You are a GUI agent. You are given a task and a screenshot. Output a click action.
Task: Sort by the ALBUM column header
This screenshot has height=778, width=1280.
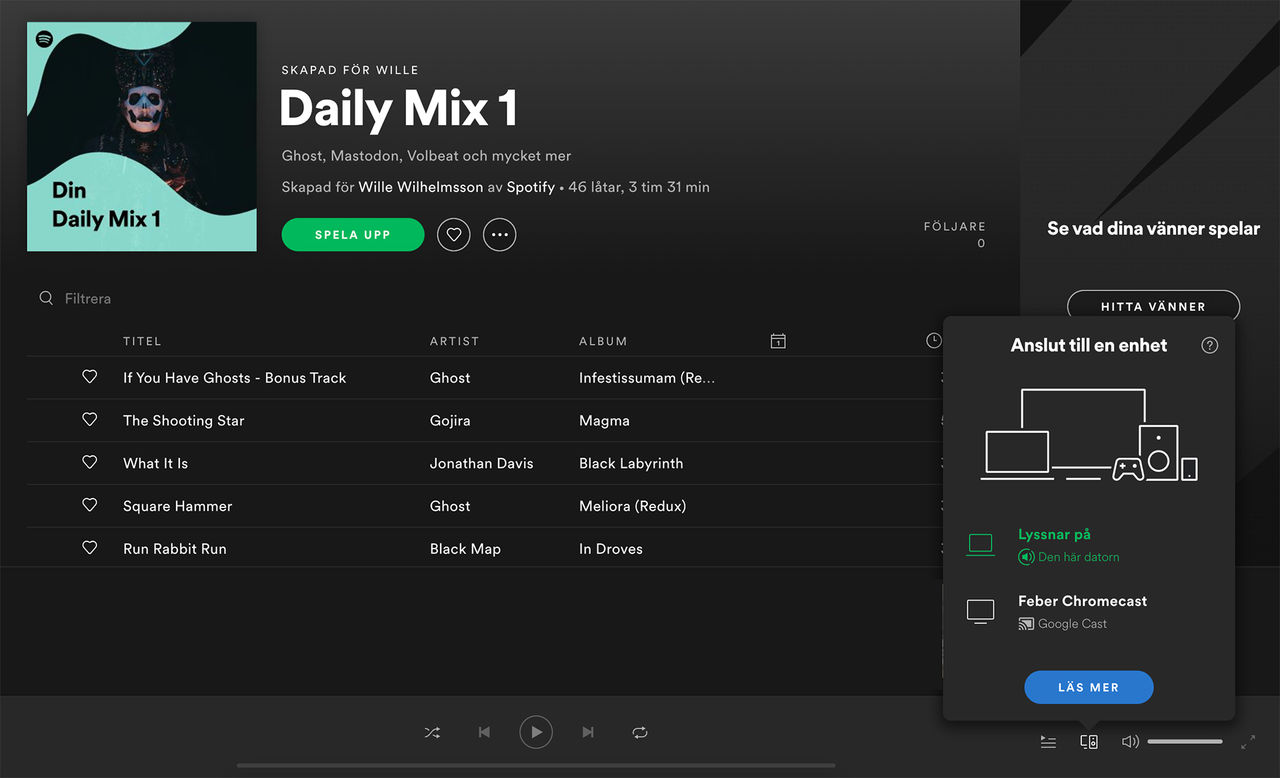click(x=603, y=341)
